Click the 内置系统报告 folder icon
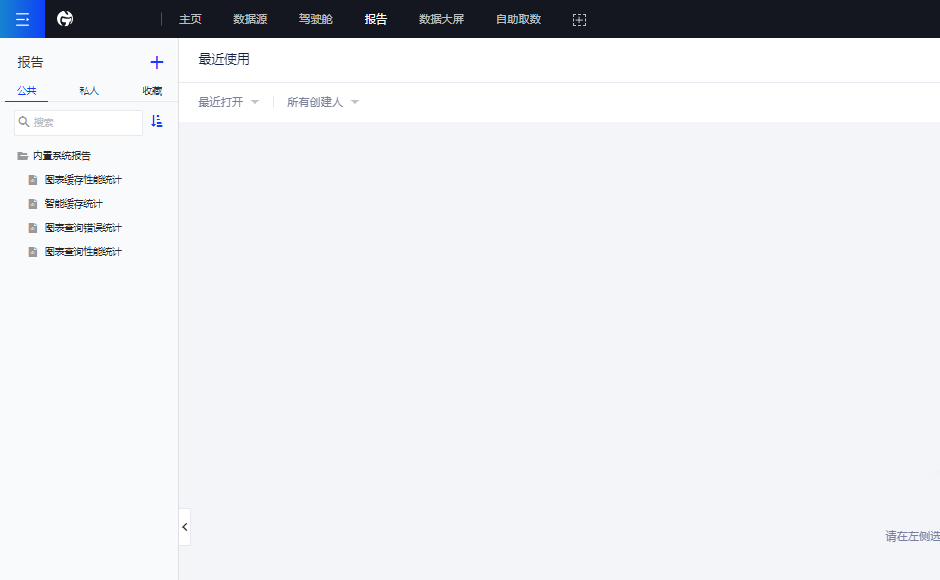Image resolution: width=940 pixels, height=580 pixels. tap(23, 156)
